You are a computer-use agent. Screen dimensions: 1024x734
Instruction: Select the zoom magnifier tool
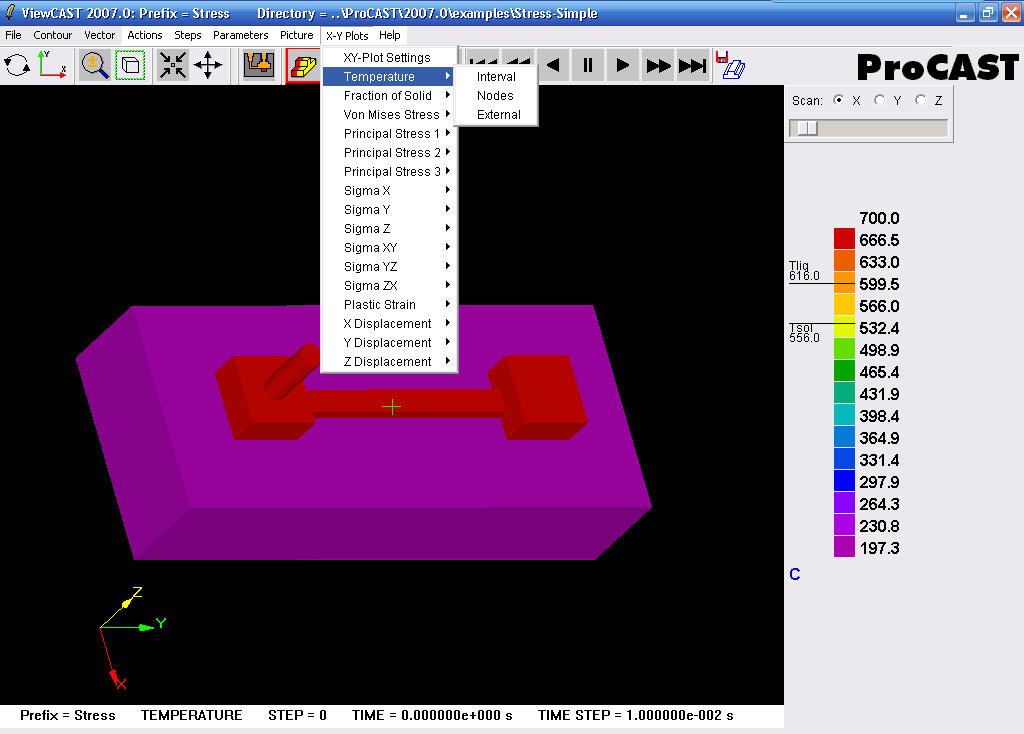tap(95, 65)
